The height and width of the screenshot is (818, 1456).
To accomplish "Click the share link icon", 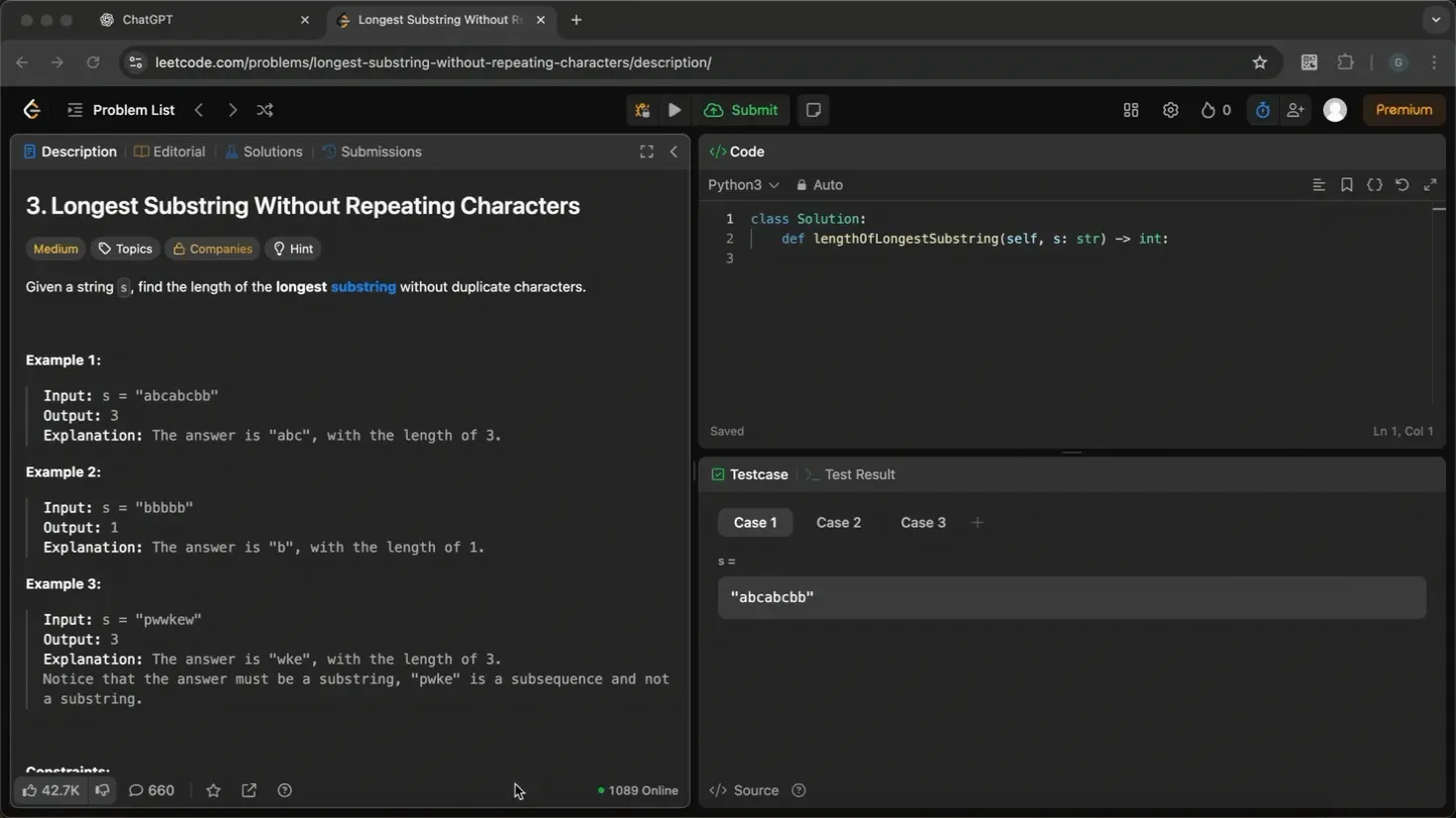I will coord(249,790).
